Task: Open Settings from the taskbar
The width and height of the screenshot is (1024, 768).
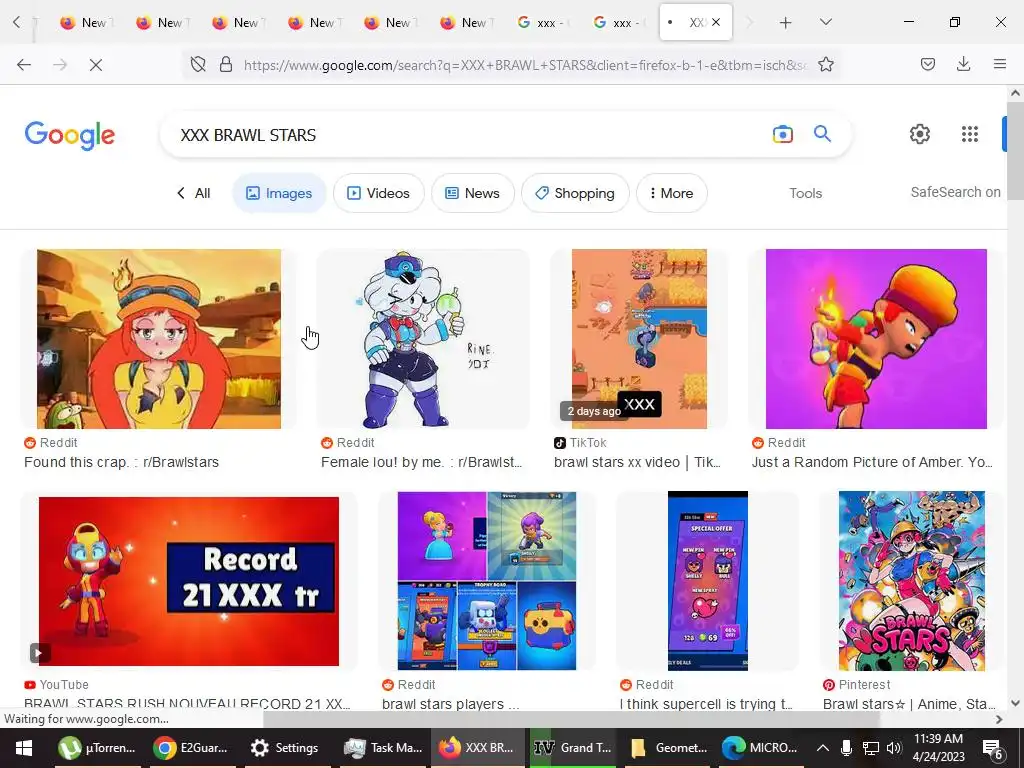Action: click(x=285, y=748)
